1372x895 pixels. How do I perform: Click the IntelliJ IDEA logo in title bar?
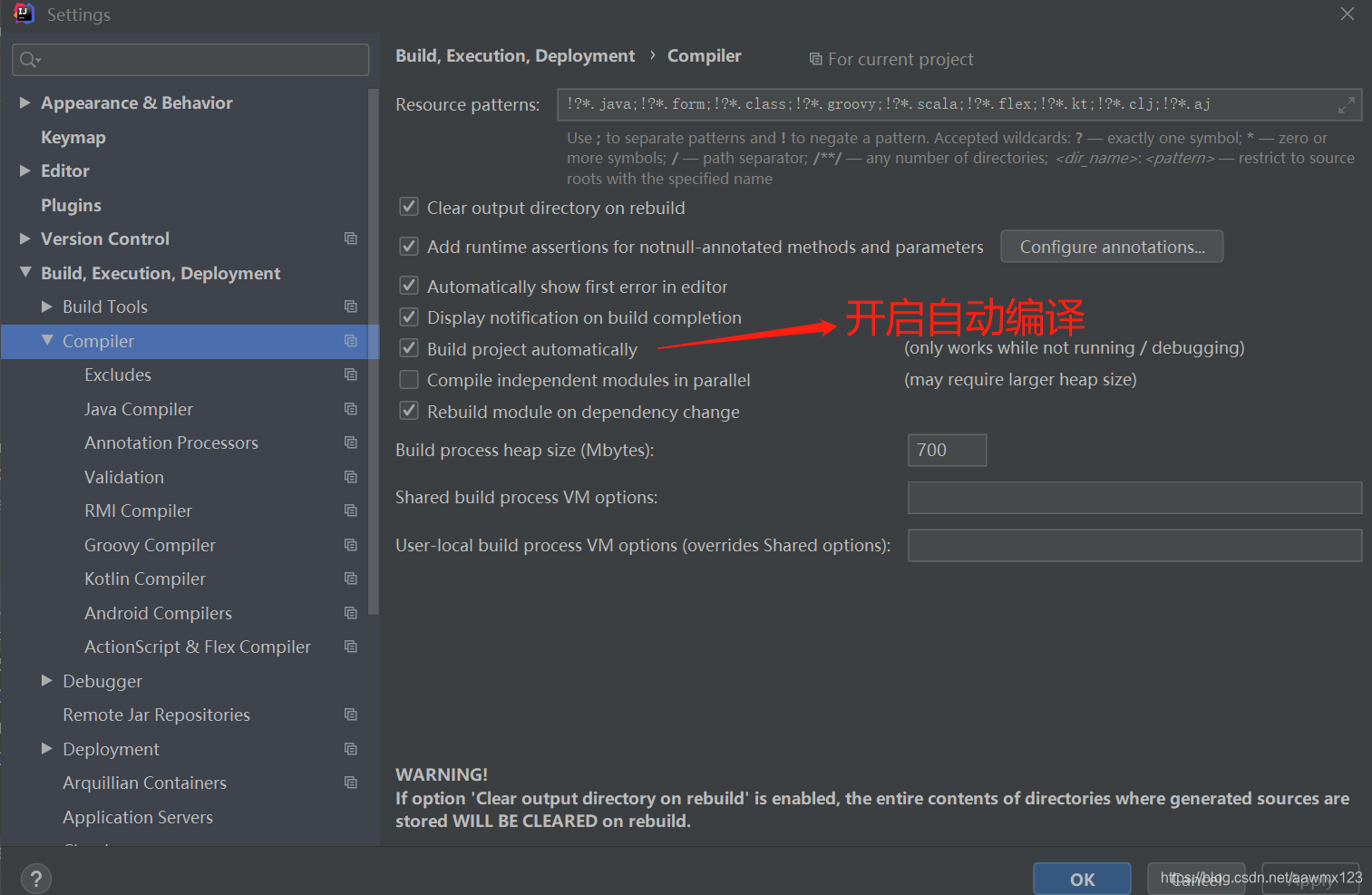(x=24, y=14)
